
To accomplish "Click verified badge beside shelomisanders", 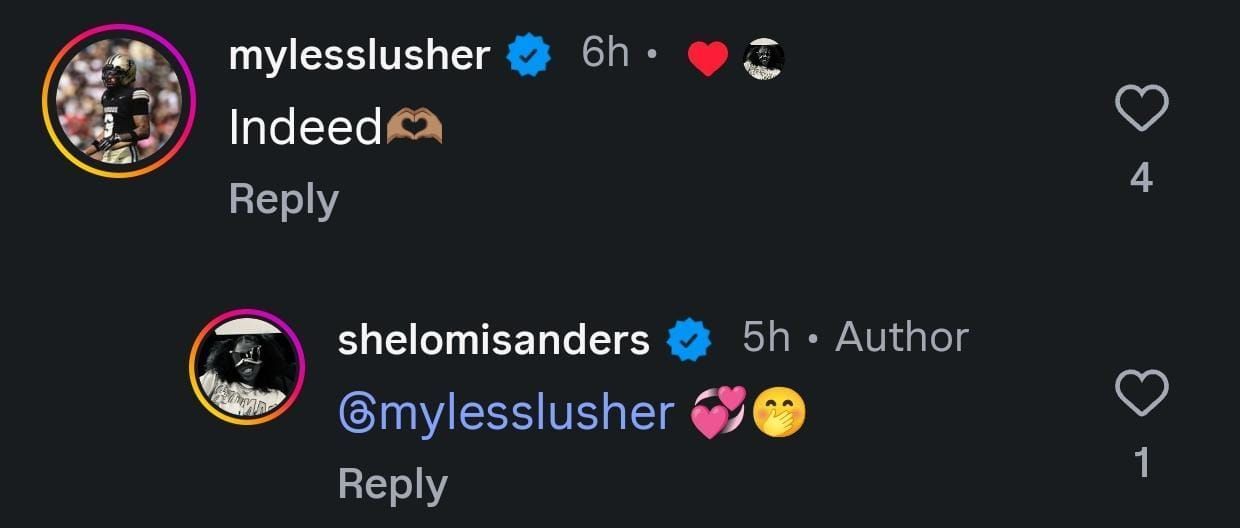I will click(x=689, y=339).
